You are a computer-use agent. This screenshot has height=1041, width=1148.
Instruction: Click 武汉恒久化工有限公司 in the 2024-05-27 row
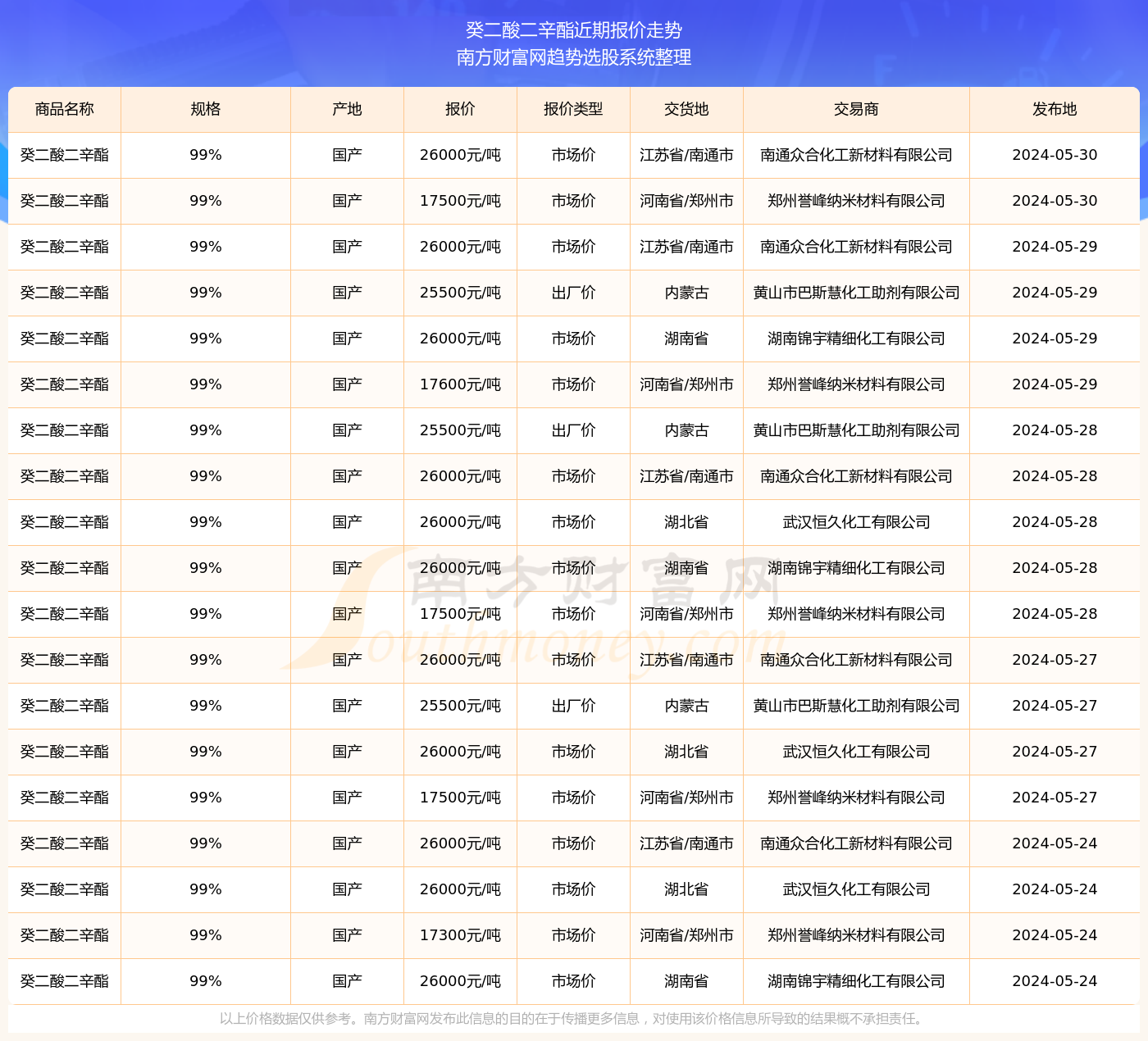pos(856,752)
